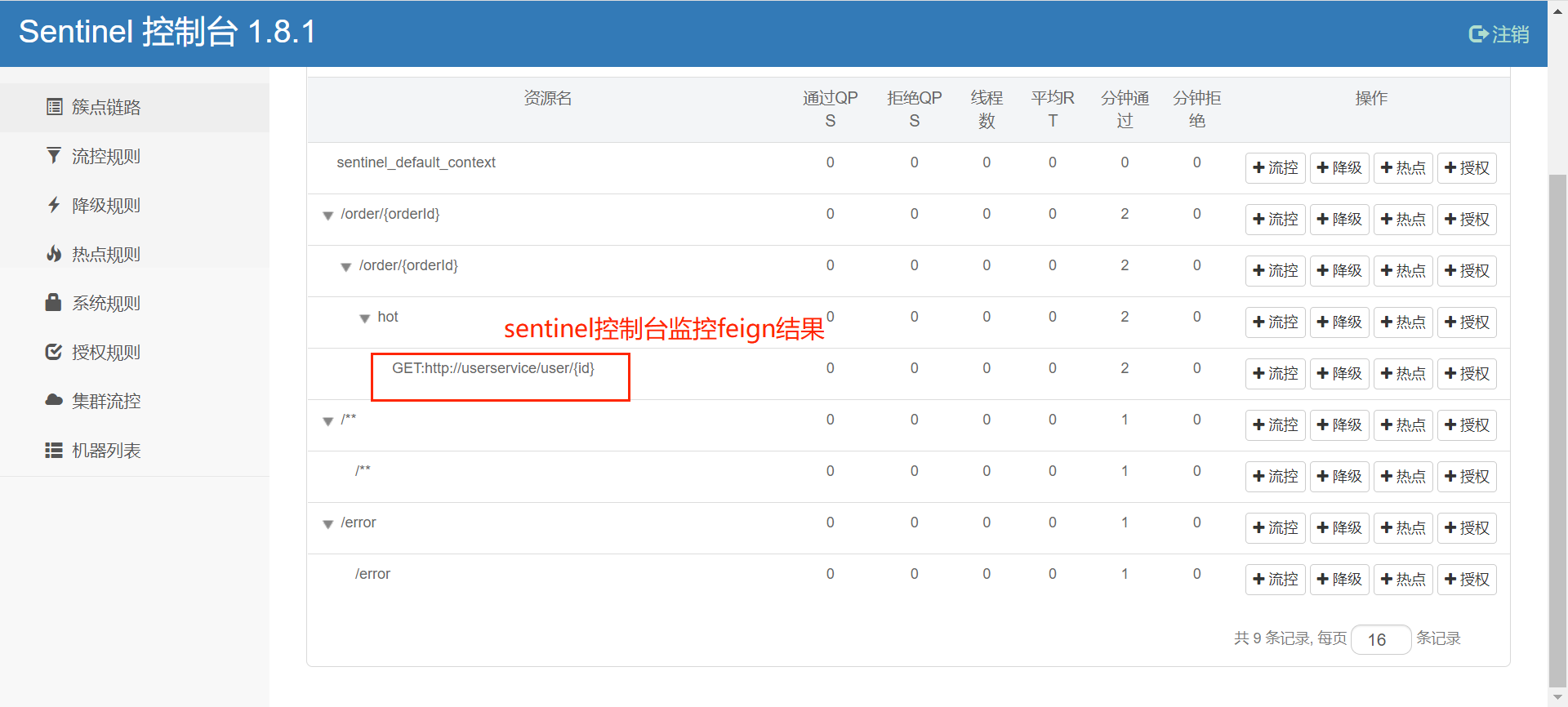Select the sentinel_default_context resource name
The height and width of the screenshot is (707, 1568).
coord(416,162)
